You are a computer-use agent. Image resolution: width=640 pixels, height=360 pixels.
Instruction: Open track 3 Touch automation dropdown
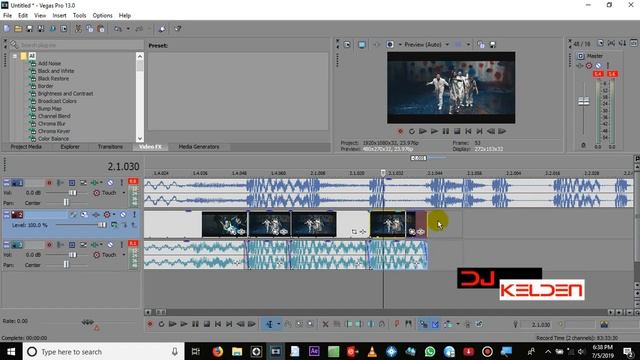124,255
